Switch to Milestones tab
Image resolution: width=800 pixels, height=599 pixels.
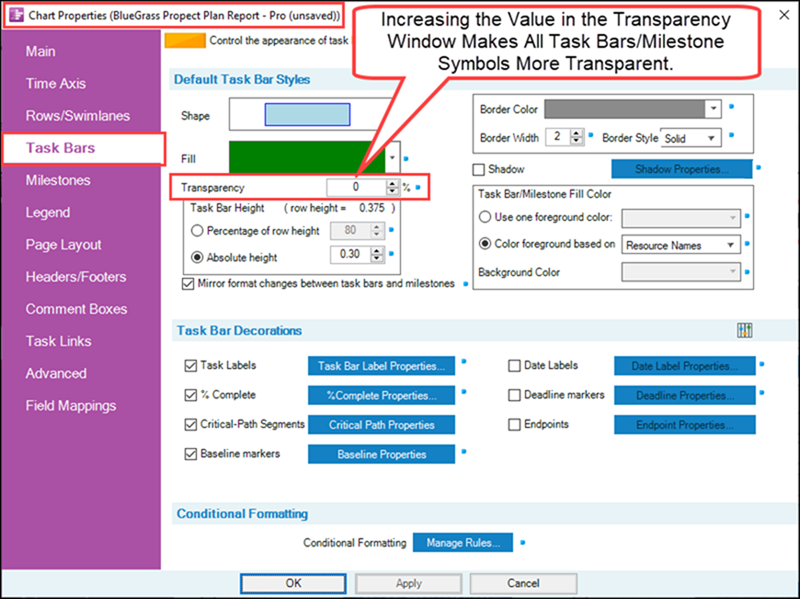tap(58, 180)
